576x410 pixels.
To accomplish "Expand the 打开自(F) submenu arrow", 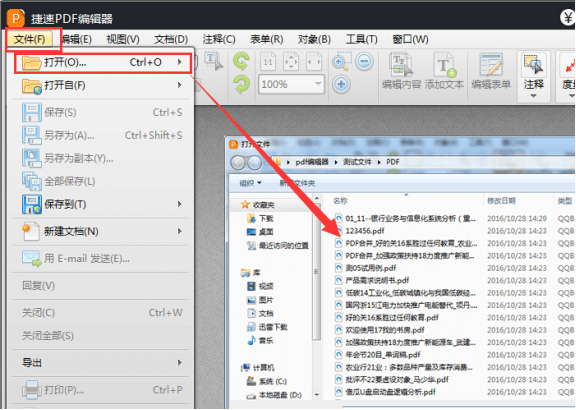I will tap(180, 85).
